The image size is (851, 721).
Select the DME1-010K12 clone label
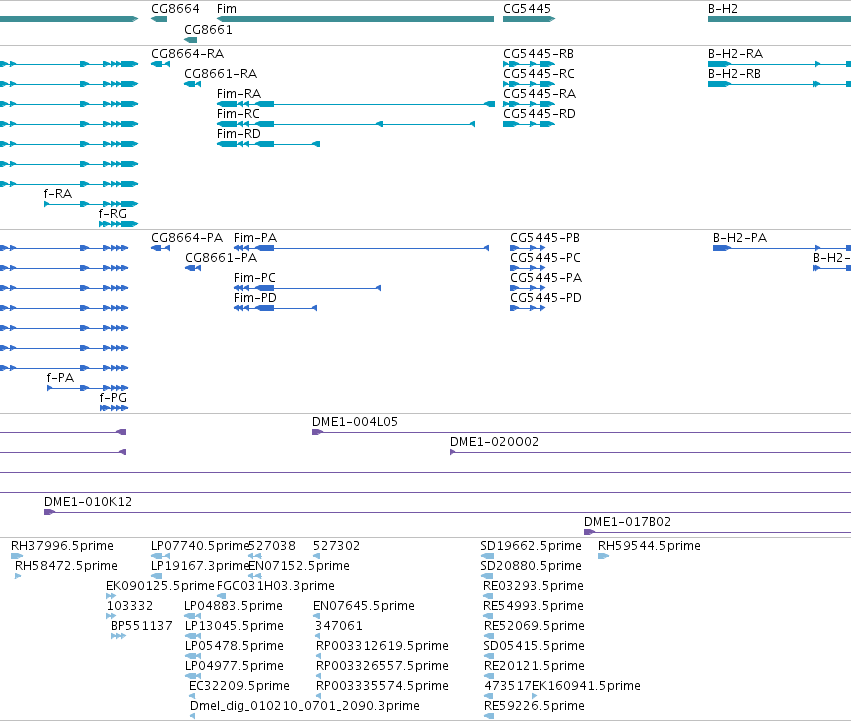pyautogui.click(x=88, y=502)
